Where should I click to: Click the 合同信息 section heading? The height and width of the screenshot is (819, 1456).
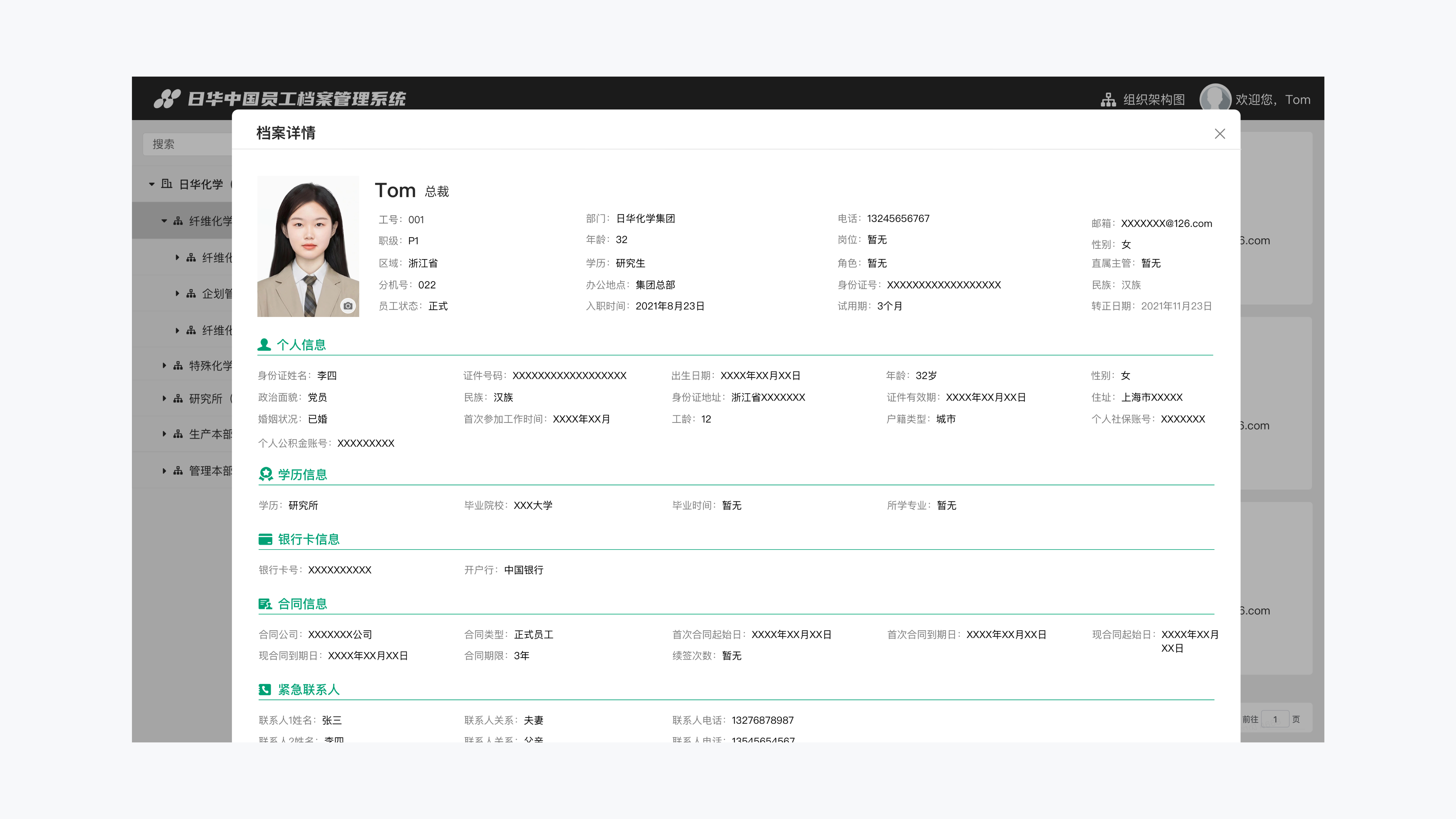(x=302, y=604)
